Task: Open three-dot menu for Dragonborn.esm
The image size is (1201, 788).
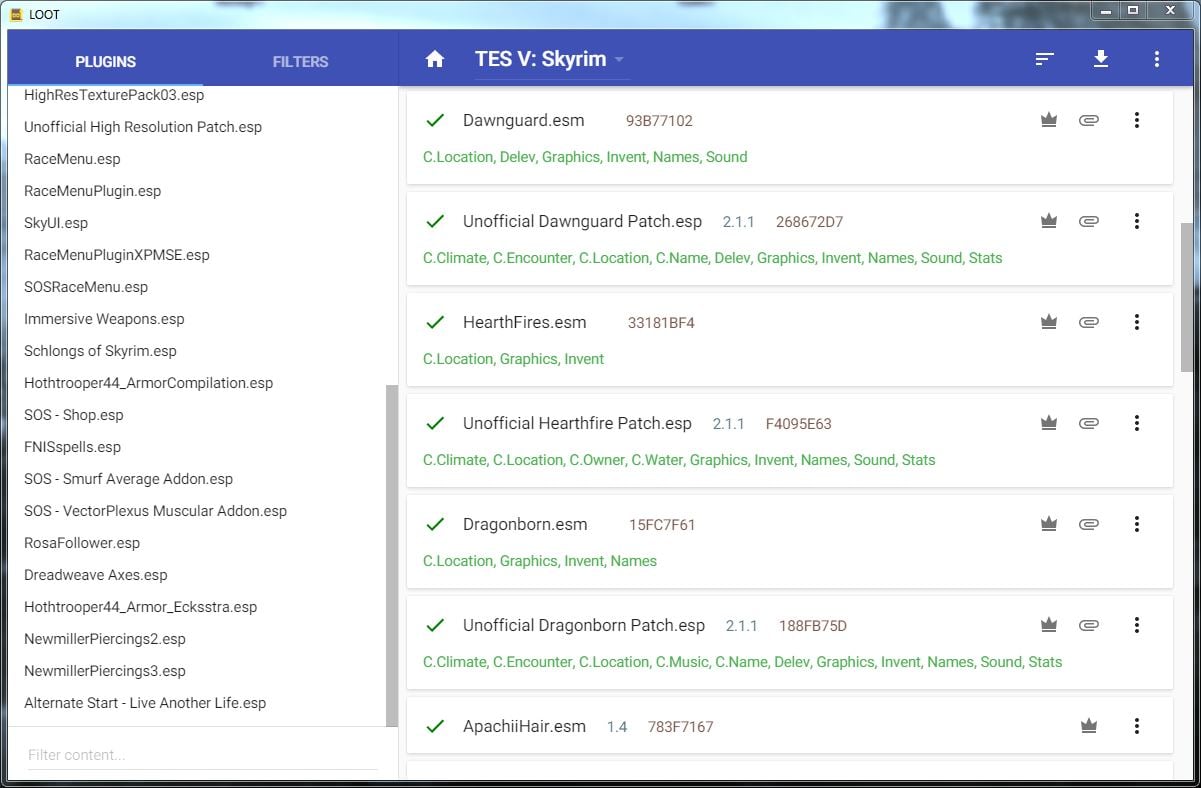Action: click(1137, 524)
